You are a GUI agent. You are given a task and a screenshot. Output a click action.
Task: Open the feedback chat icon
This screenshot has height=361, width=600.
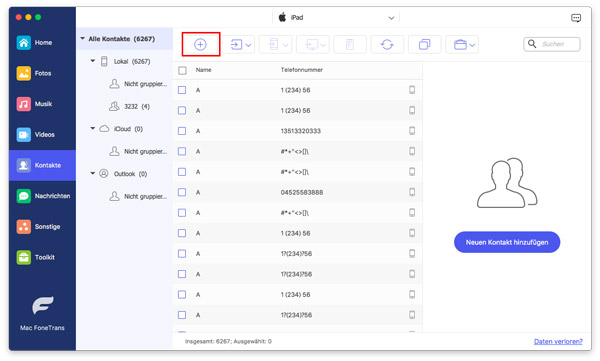point(576,18)
